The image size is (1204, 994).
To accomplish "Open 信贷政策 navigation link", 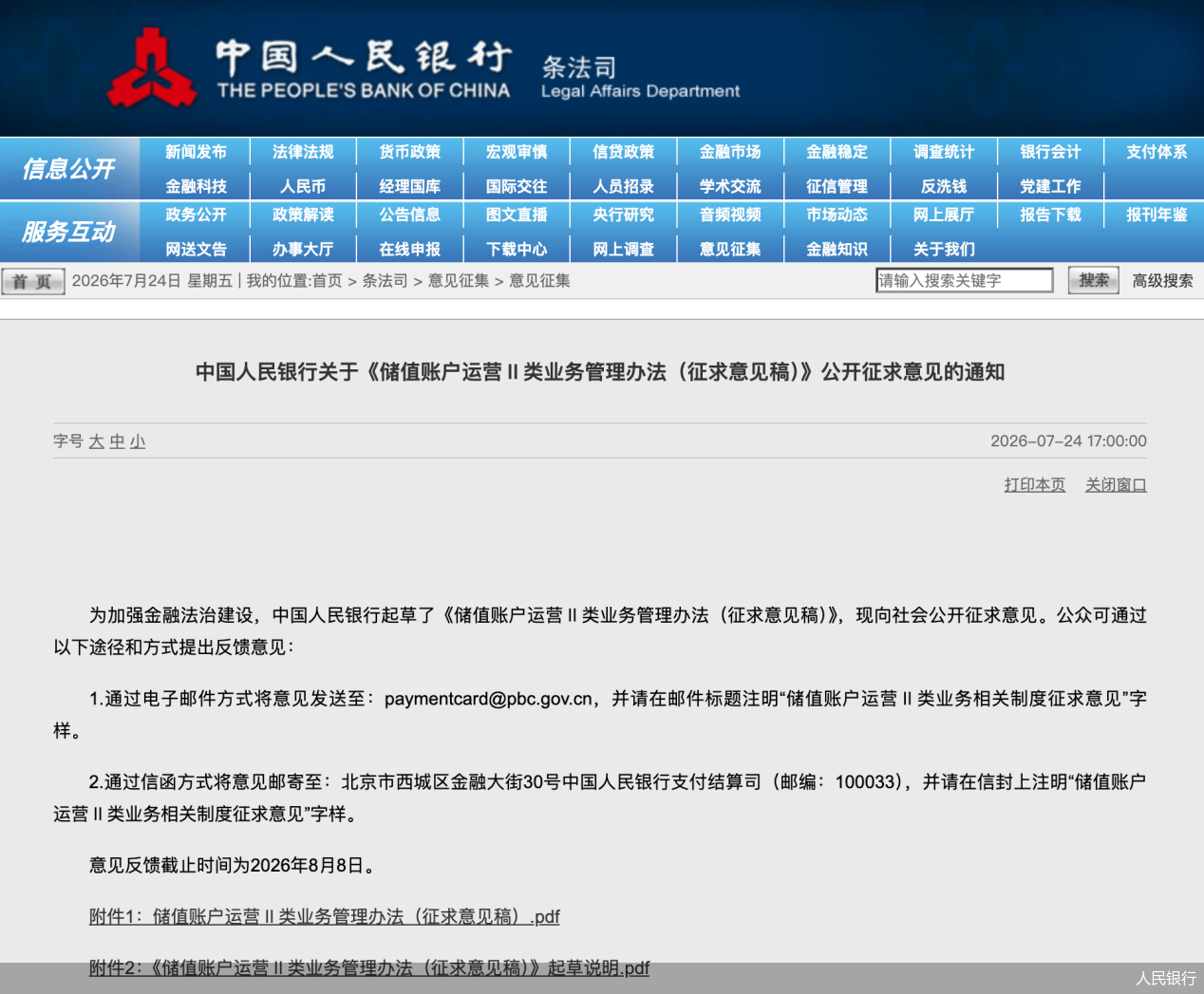I will pos(623,152).
